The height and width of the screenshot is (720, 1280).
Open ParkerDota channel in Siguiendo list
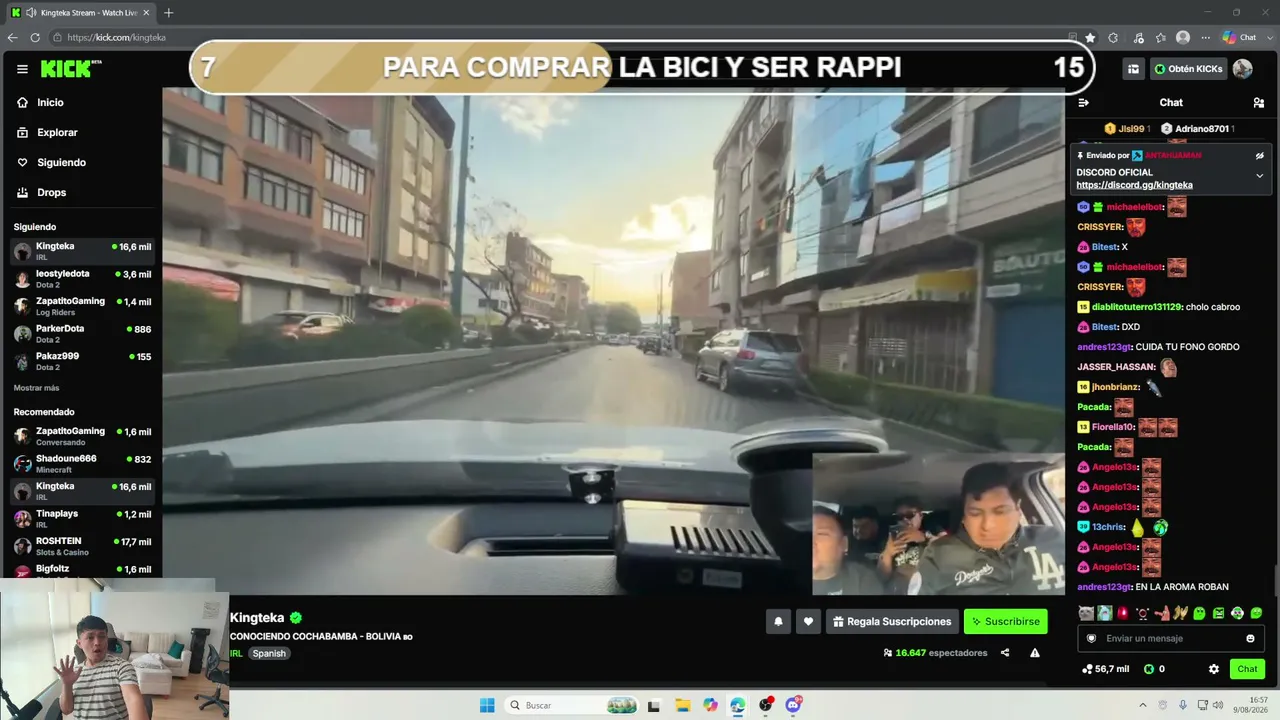click(x=81, y=333)
